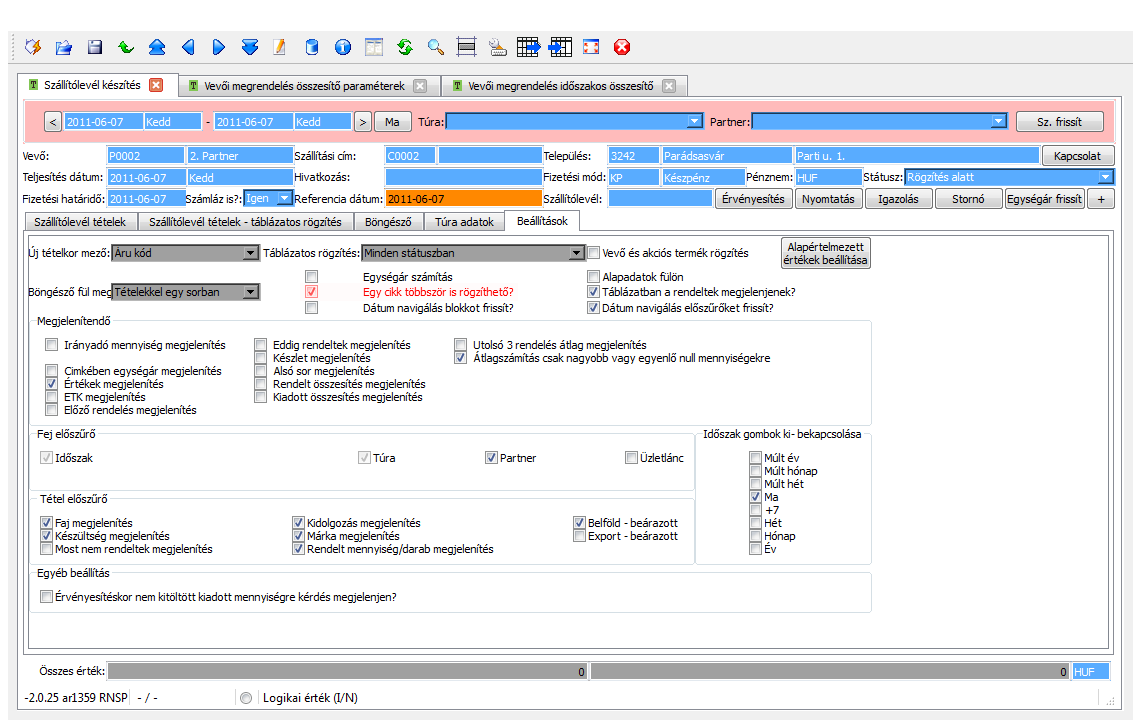Click the table export arrow icon

click(528, 47)
